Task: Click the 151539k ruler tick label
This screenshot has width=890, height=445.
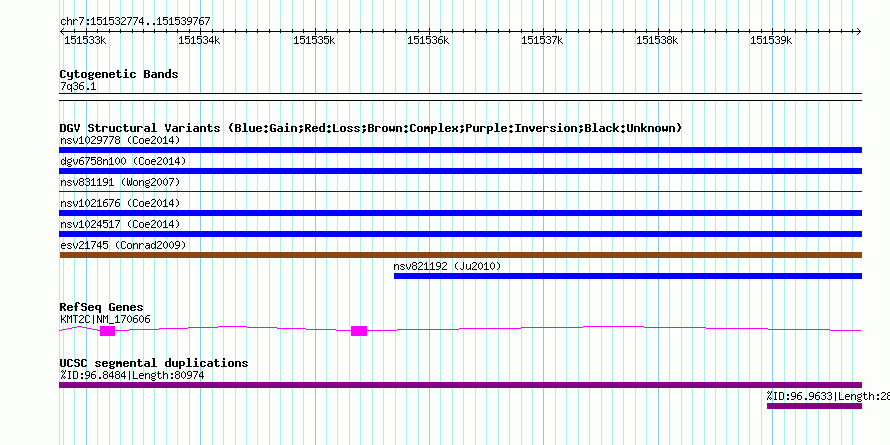Action: point(771,40)
